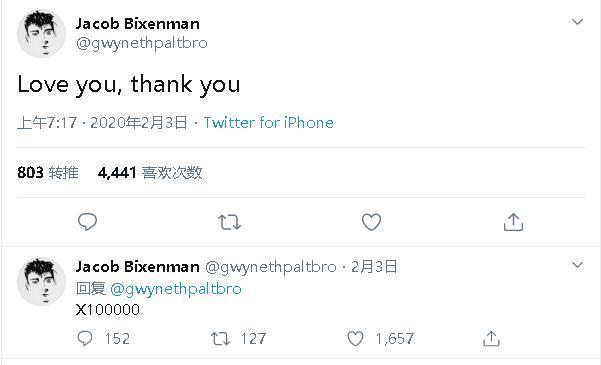The image size is (601, 365).
Task: Open the avatar beside the X100000 reply
Action: click(x=41, y=281)
